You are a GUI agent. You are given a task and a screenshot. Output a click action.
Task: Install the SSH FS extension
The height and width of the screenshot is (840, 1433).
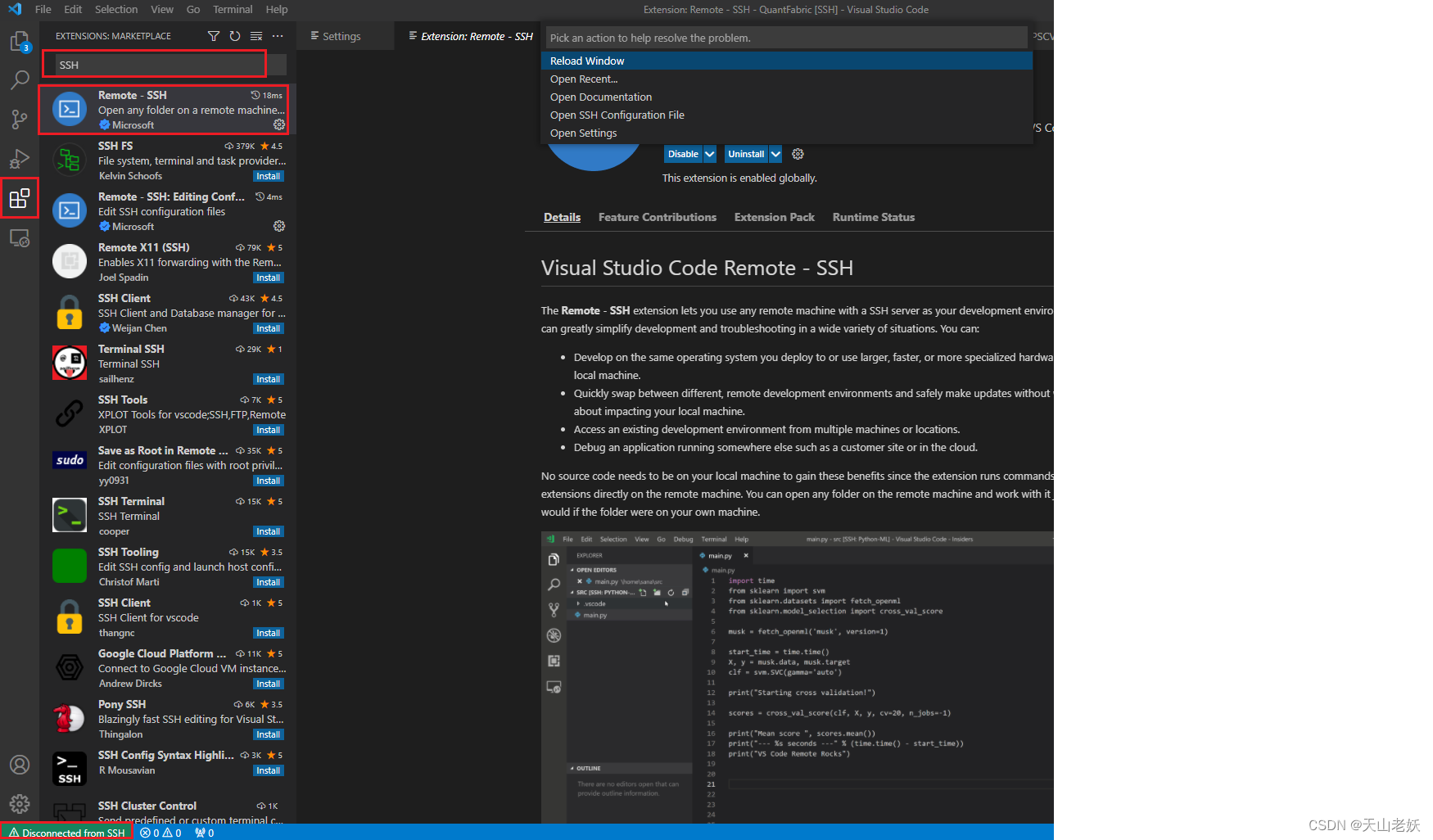click(269, 176)
